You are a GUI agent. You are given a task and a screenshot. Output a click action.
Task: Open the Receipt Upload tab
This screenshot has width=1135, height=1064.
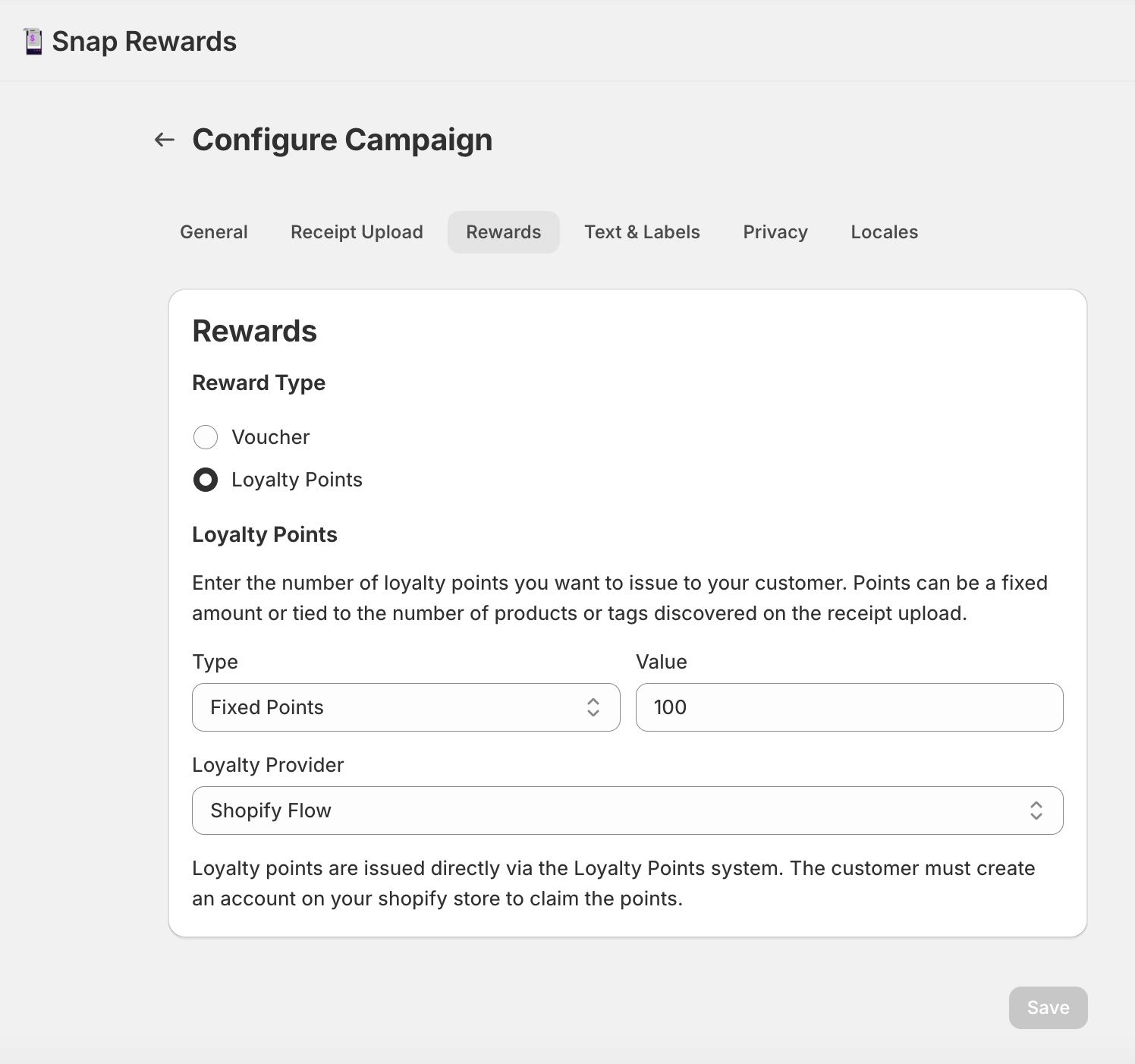coord(357,232)
